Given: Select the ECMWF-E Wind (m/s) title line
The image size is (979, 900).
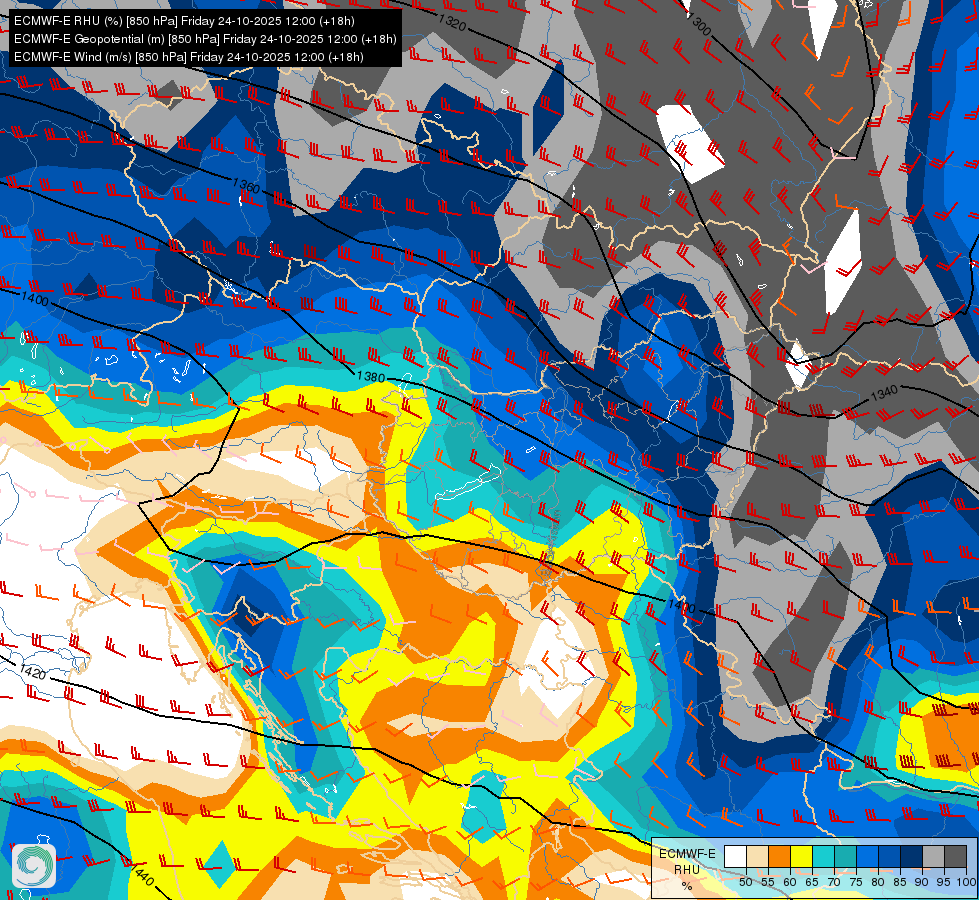Looking at the screenshot, I should pos(189,57).
